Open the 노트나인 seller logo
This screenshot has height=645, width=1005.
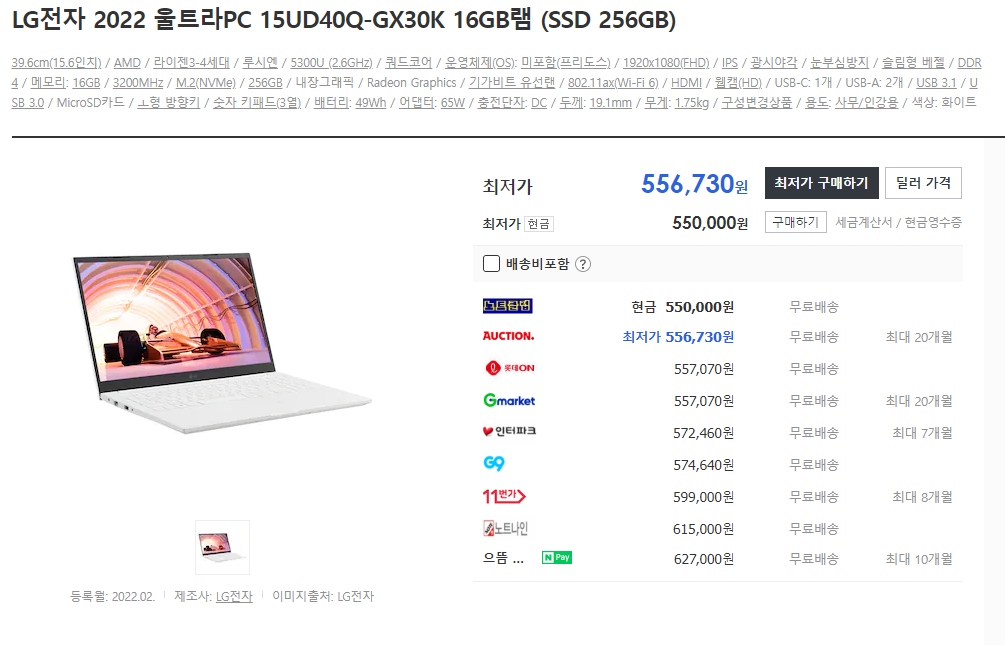click(x=505, y=528)
